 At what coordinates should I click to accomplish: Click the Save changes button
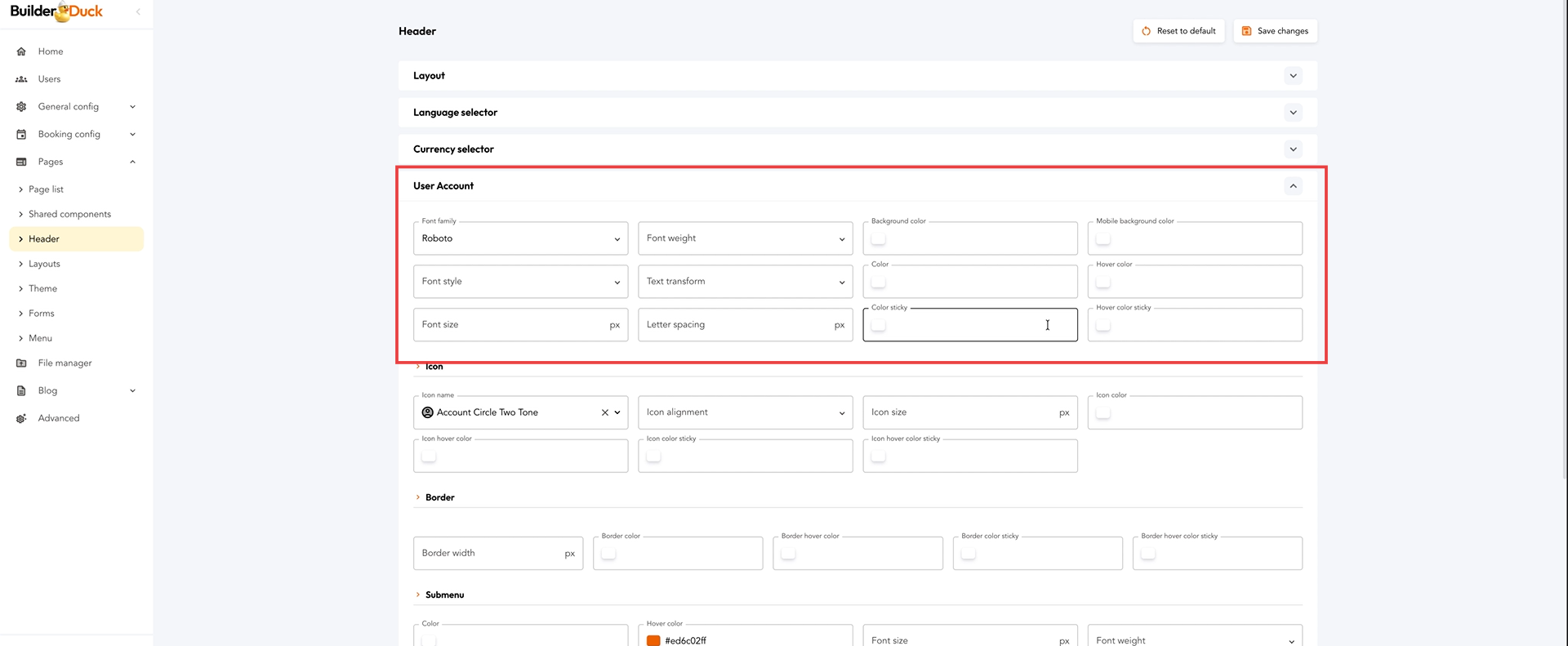point(1275,31)
